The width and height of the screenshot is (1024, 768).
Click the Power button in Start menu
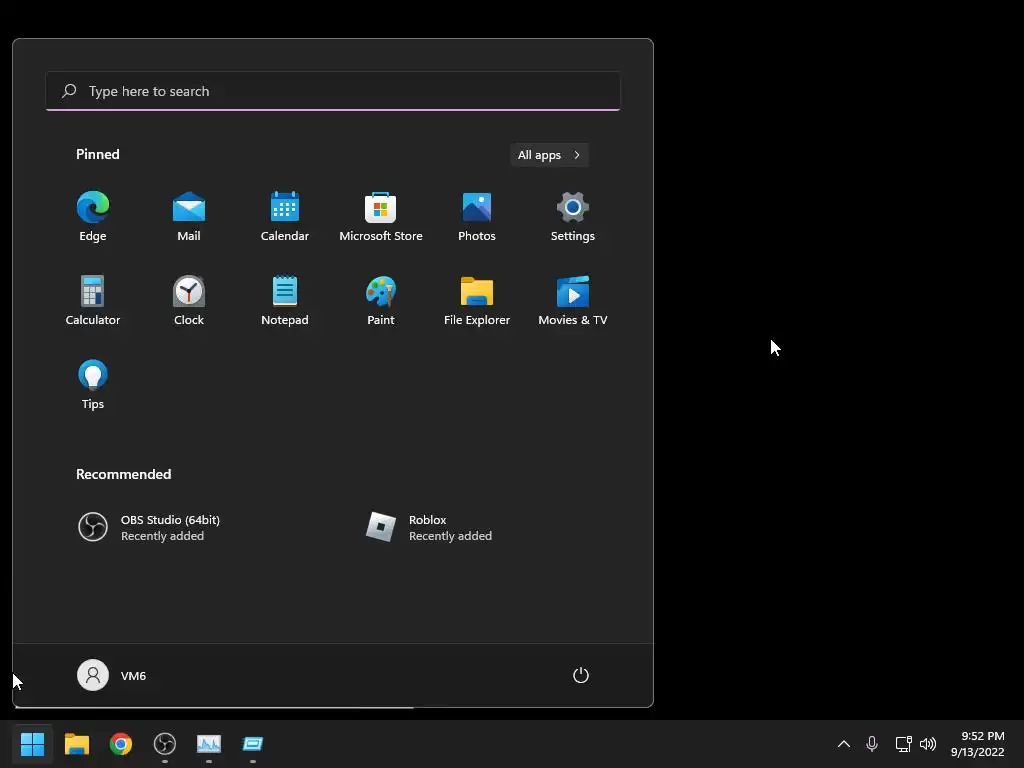pyautogui.click(x=581, y=675)
